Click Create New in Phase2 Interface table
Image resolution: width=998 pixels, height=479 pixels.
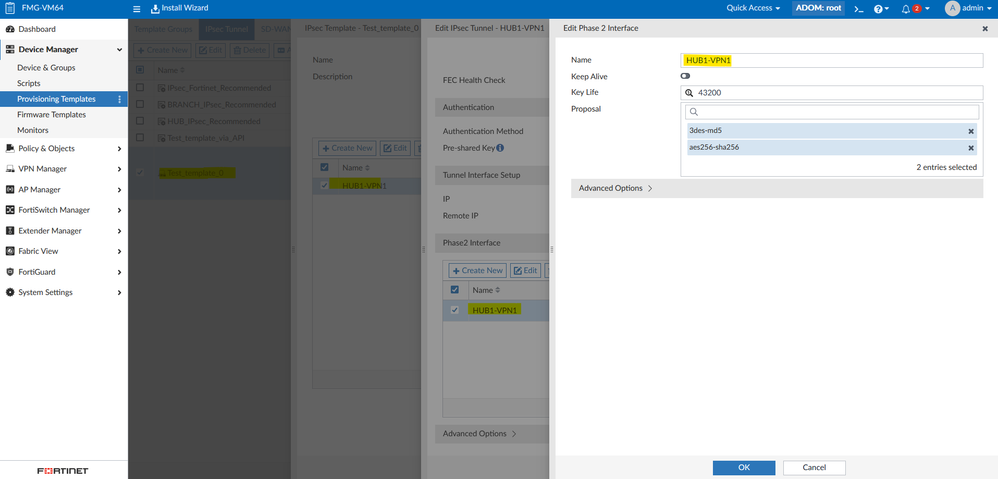[477, 270]
